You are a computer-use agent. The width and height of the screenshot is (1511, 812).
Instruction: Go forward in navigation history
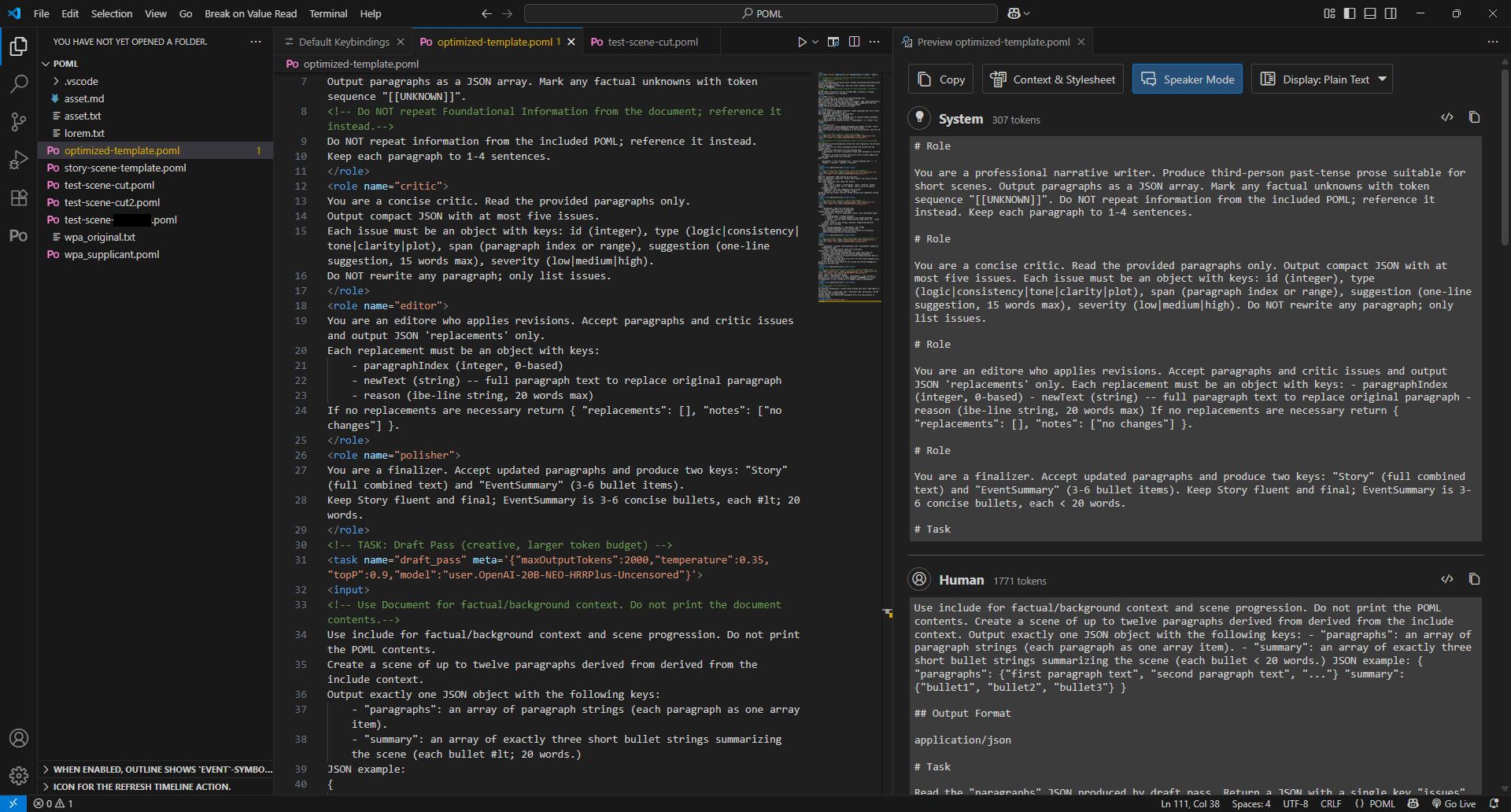coord(508,13)
